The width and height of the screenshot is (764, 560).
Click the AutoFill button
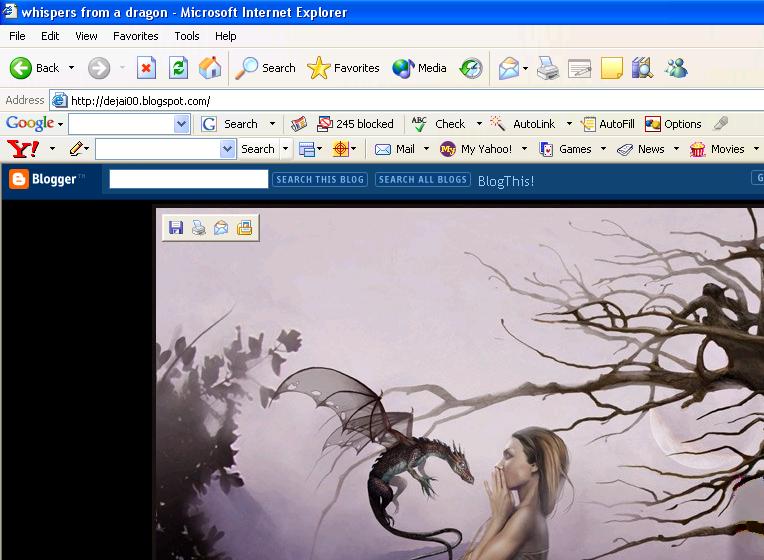[608, 124]
